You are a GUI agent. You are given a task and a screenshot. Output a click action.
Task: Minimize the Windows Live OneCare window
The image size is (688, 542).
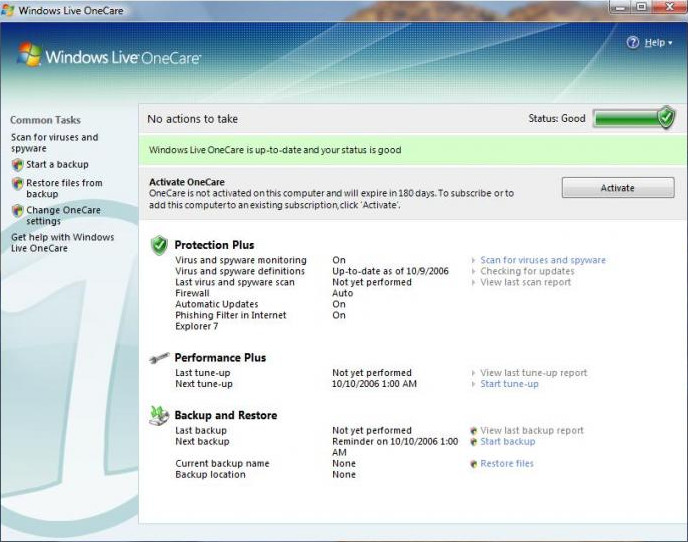coord(620,7)
